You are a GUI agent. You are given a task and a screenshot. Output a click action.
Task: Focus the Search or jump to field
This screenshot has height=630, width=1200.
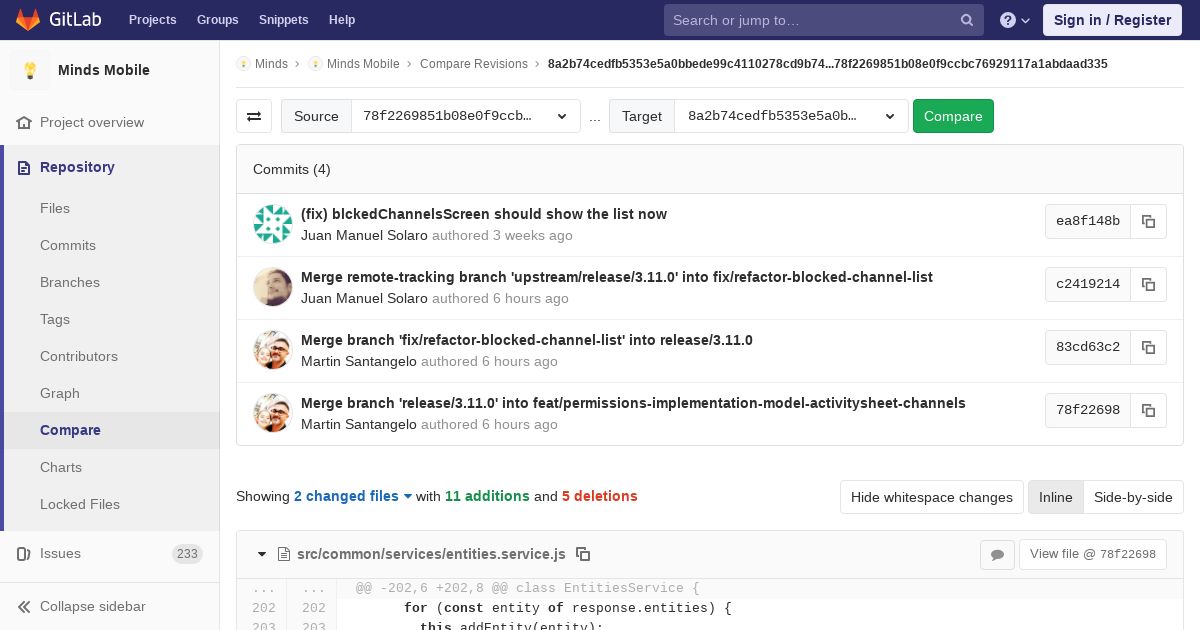(810, 20)
